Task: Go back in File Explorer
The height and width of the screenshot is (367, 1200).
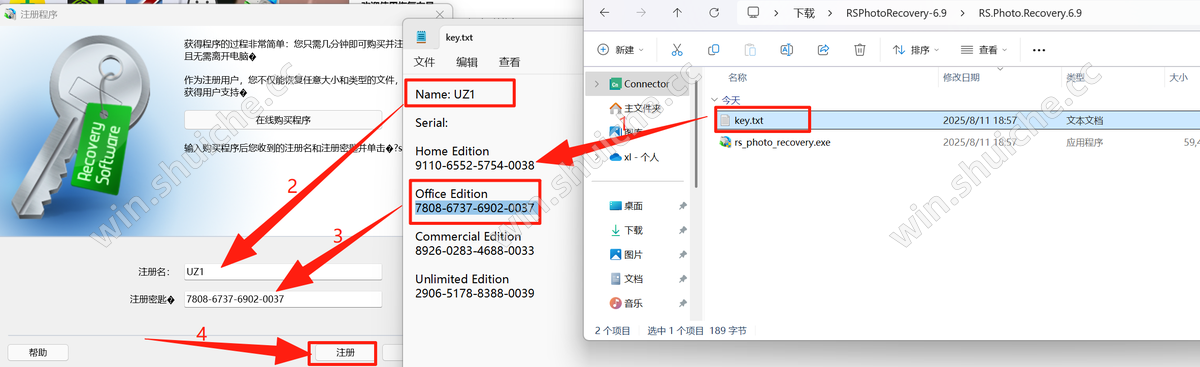Action: tap(604, 13)
